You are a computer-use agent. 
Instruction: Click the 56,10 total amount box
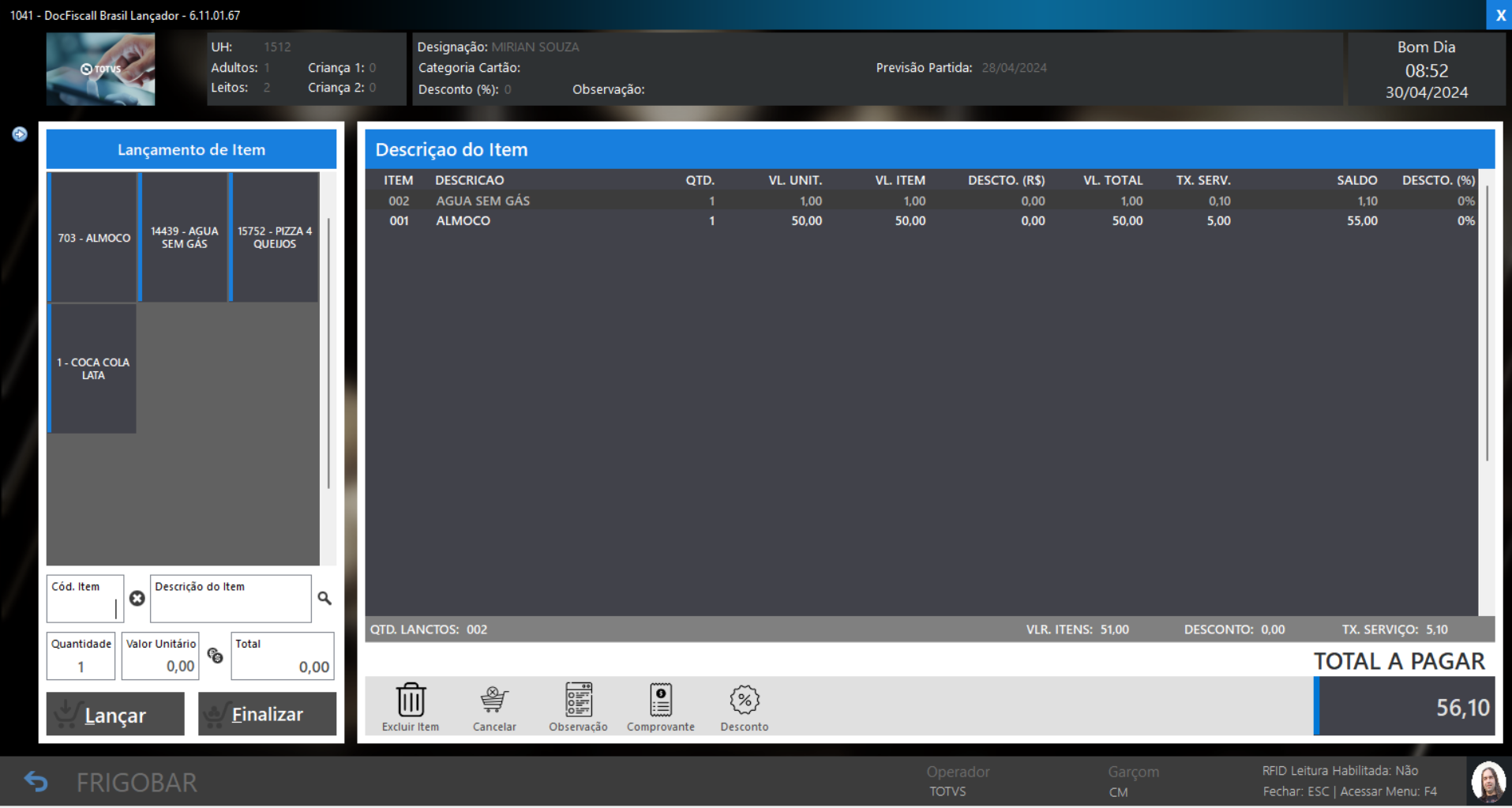[x=1406, y=707]
